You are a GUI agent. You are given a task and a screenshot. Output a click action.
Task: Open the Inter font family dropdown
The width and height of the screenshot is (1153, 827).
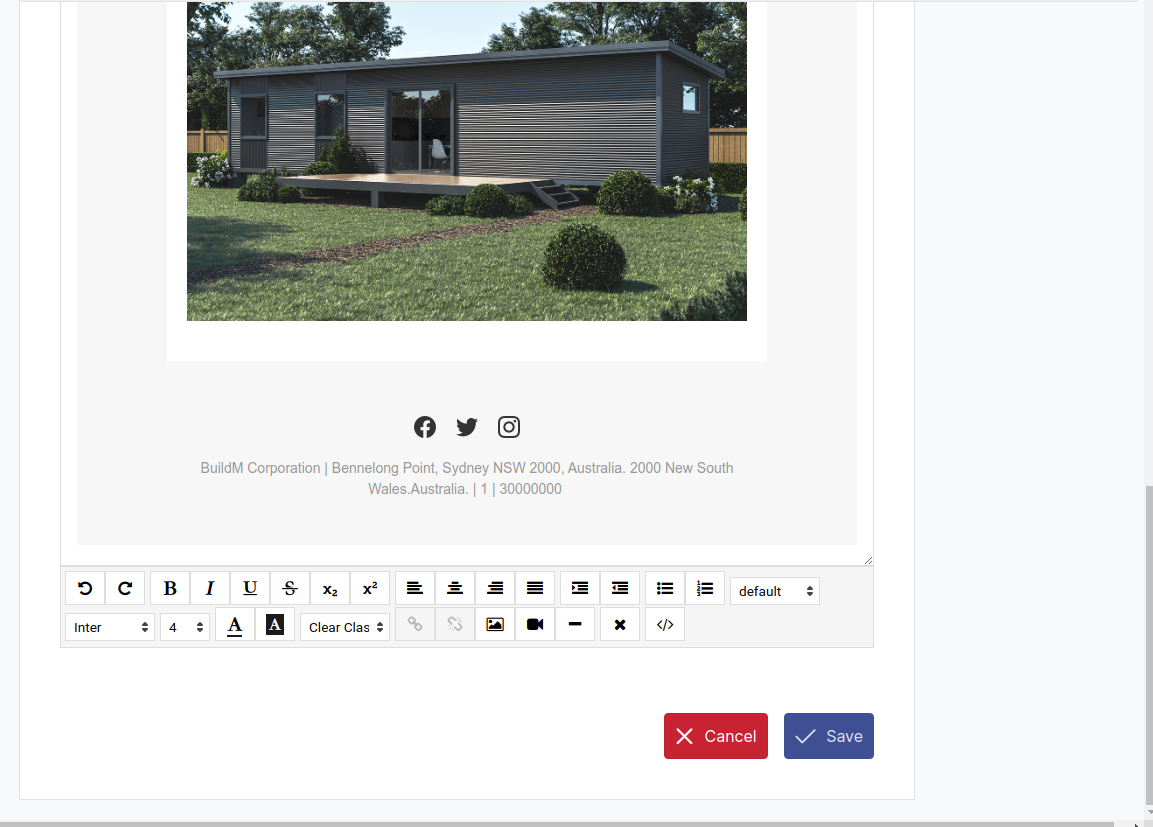click(x=110, y=627)
